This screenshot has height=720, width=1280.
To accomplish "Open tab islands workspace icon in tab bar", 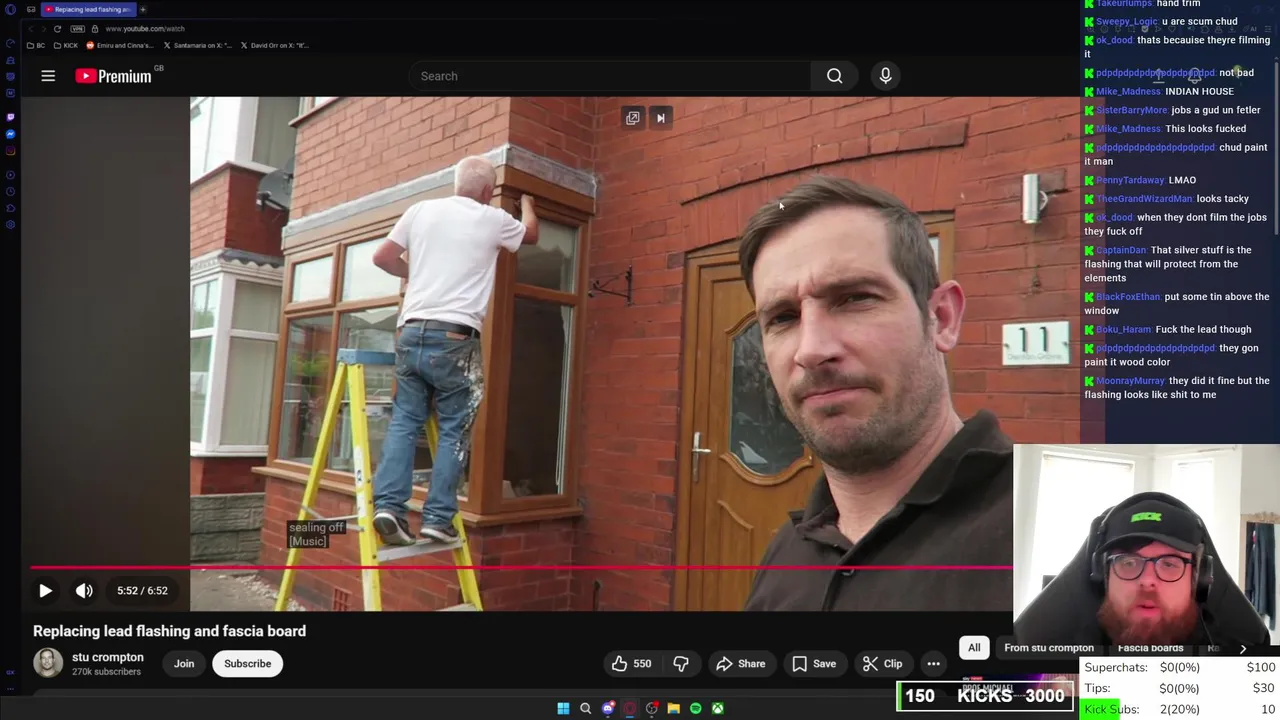I will click(x=31, y=9).
